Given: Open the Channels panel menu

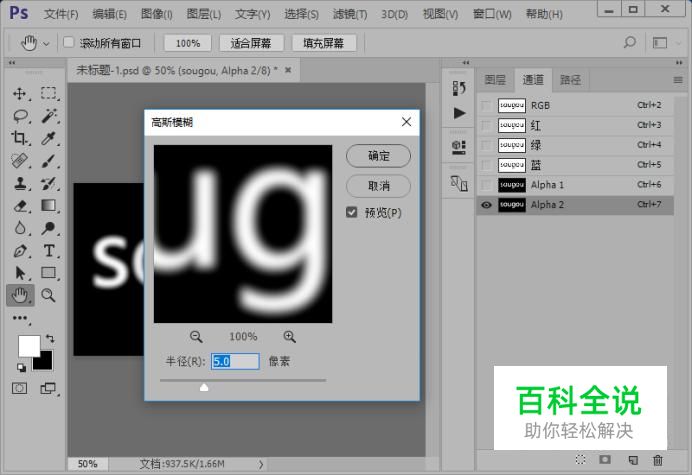Looking at the screenshot, I should 678,80.
